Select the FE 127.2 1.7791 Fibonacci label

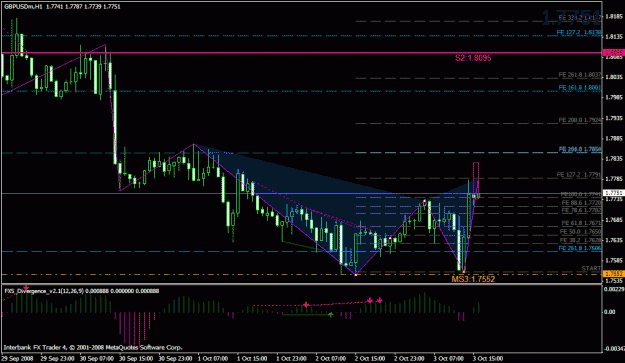pyautogui.click(x=579, y=175)
